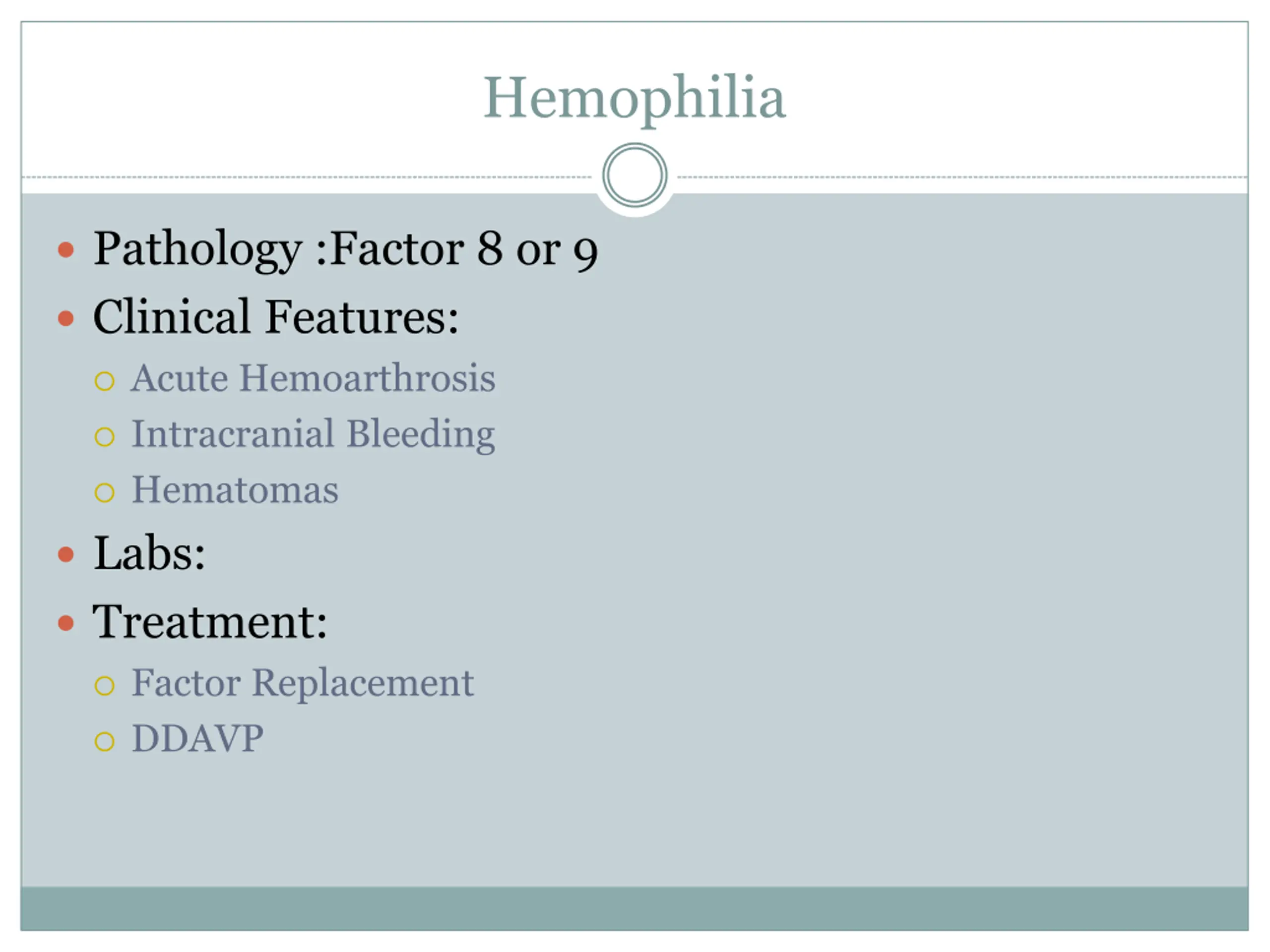The height and width of the screenshot is (952, 1270).
Task: Click the Hematomas sub-item
Action: 235,490
